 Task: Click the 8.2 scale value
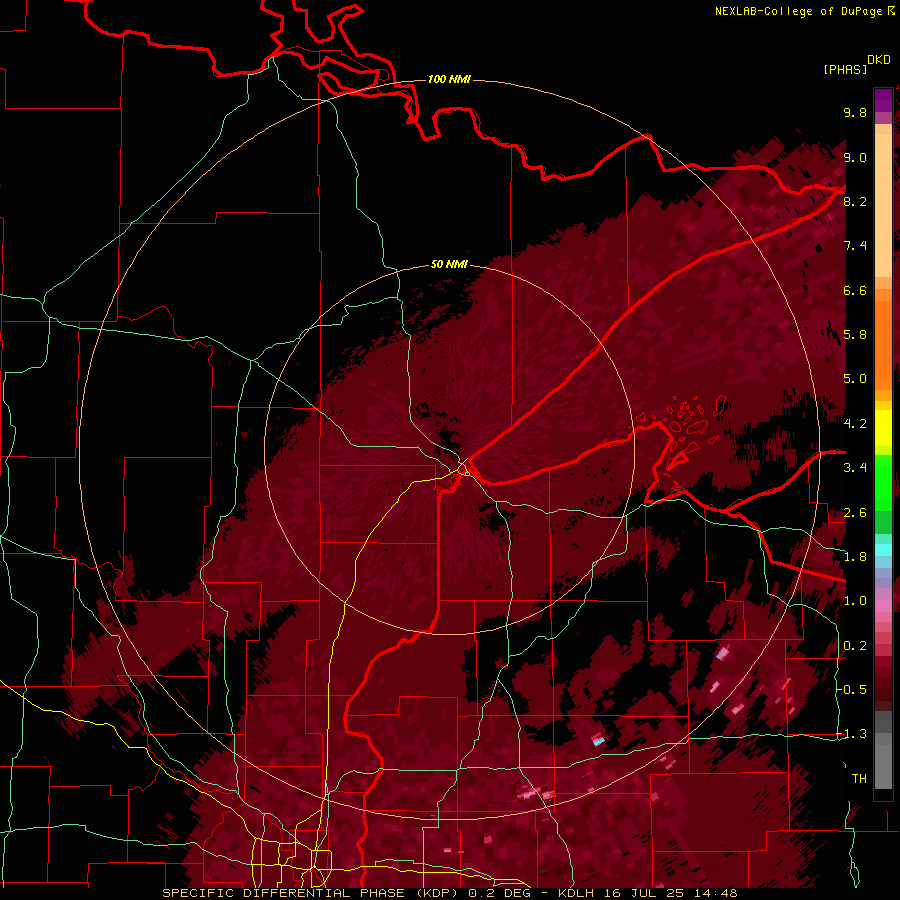(855, 201)
